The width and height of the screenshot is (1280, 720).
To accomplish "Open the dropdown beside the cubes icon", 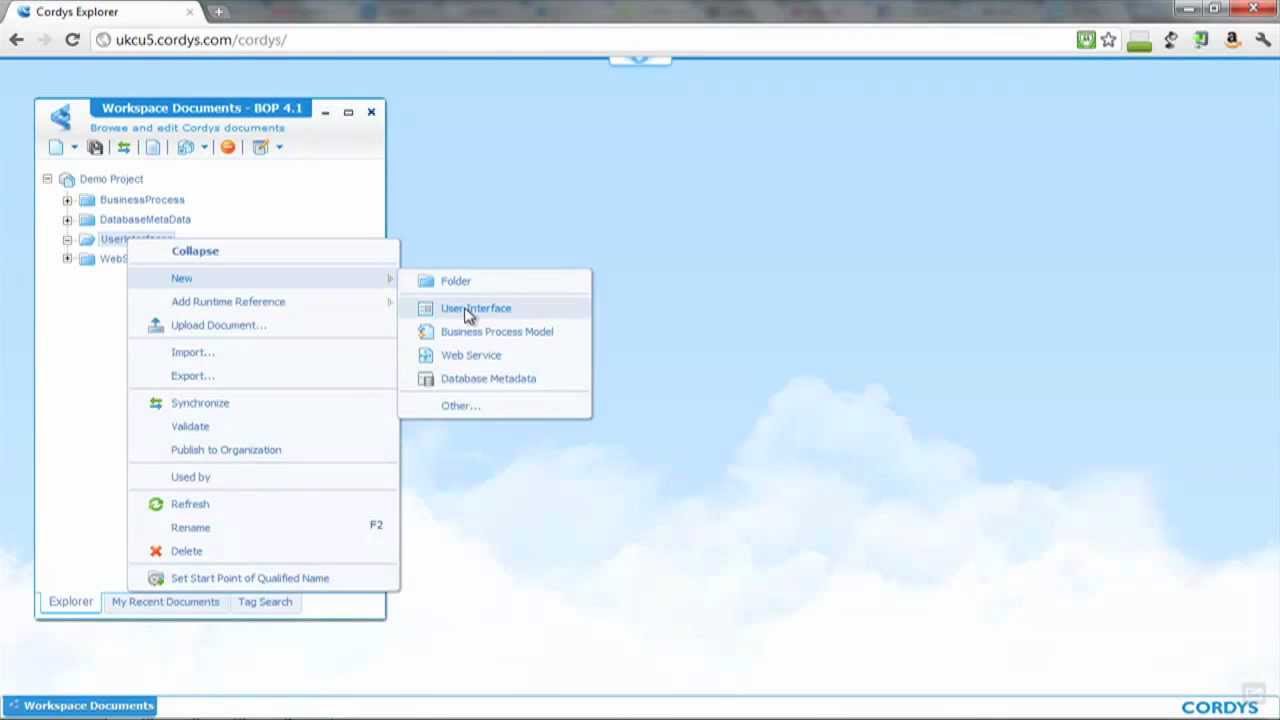I will [204, 148].
